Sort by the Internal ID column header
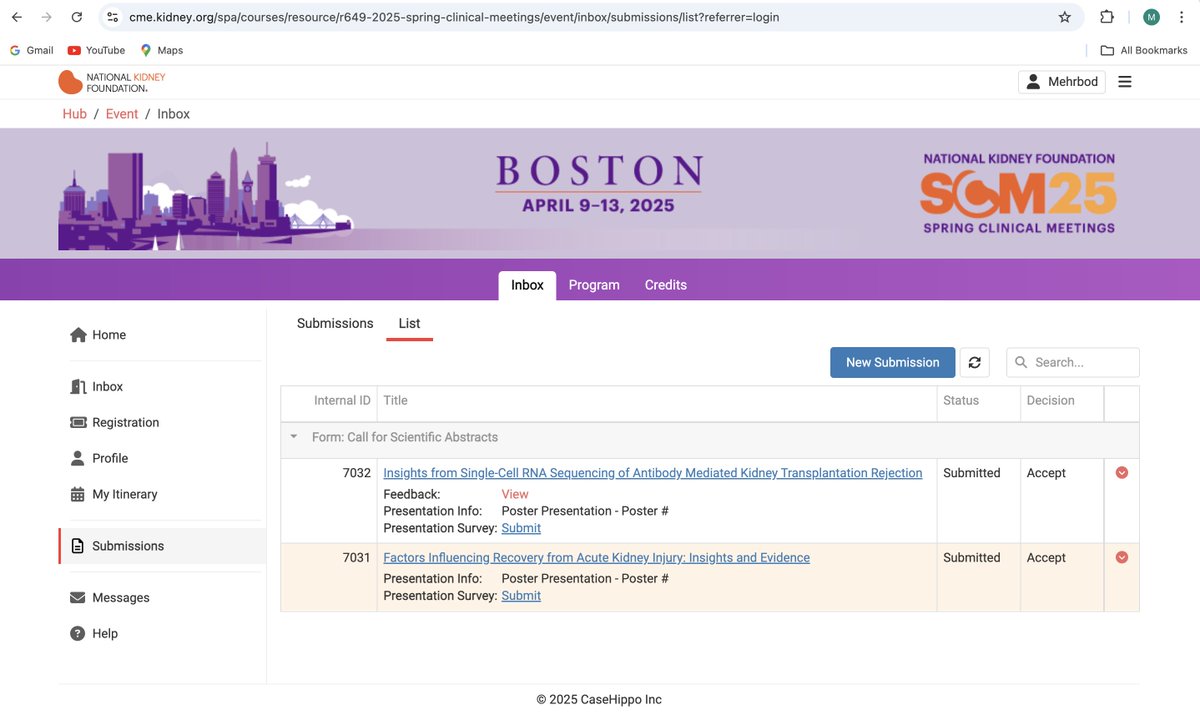 tap(342, 400)
